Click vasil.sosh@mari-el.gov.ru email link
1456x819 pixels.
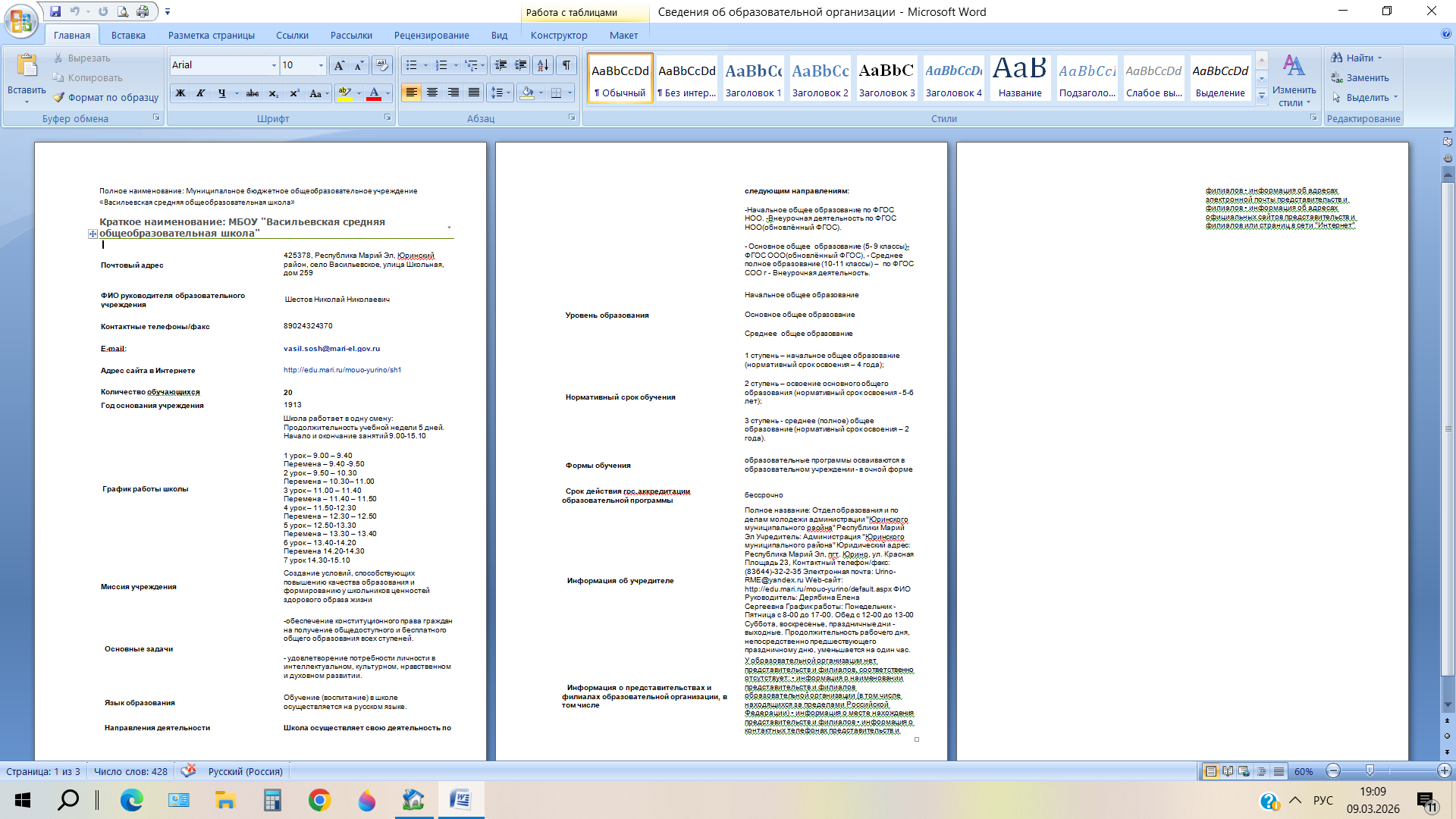[x=331, y=349]
